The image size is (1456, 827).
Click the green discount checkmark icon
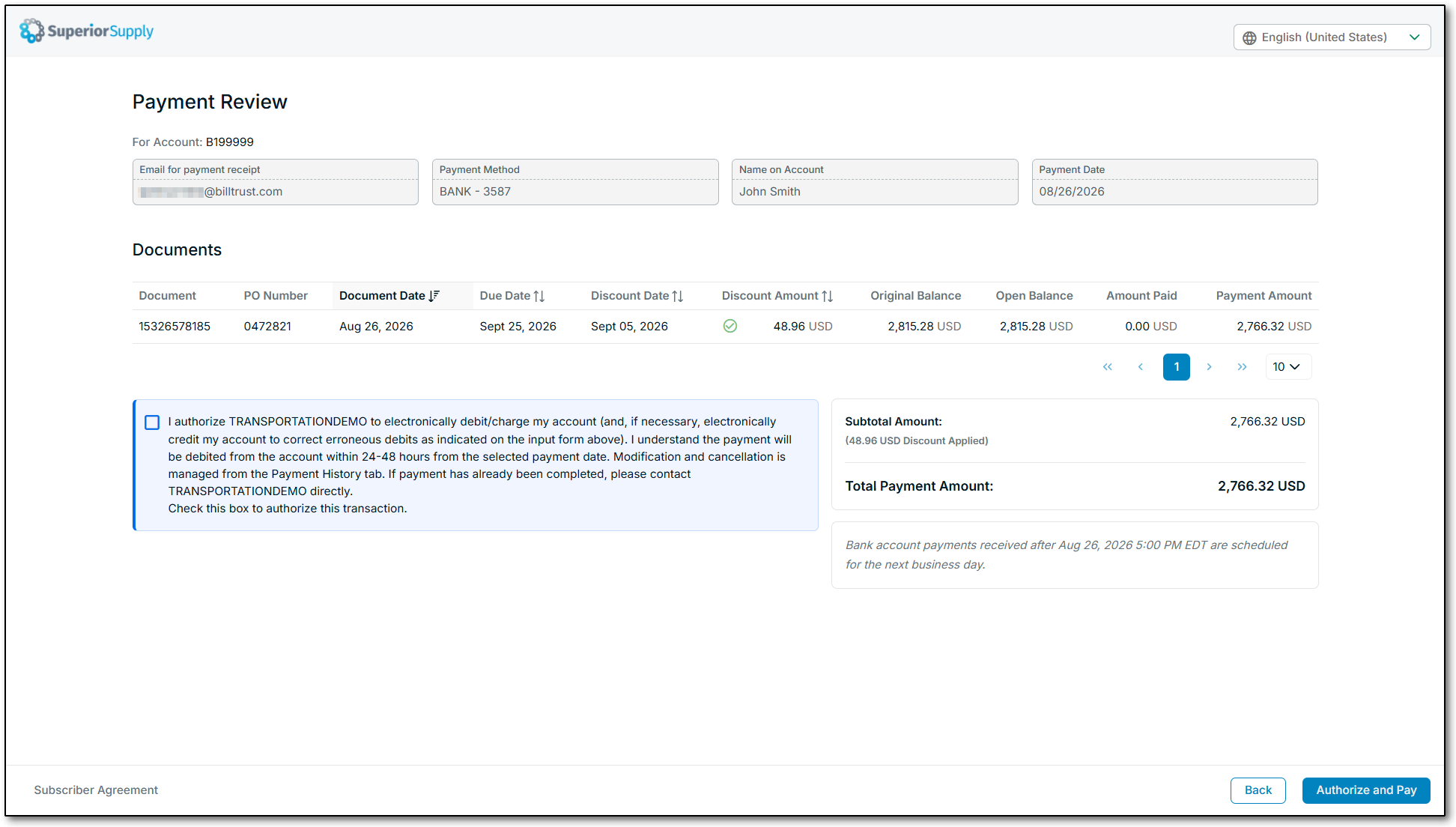click(730, 326)
